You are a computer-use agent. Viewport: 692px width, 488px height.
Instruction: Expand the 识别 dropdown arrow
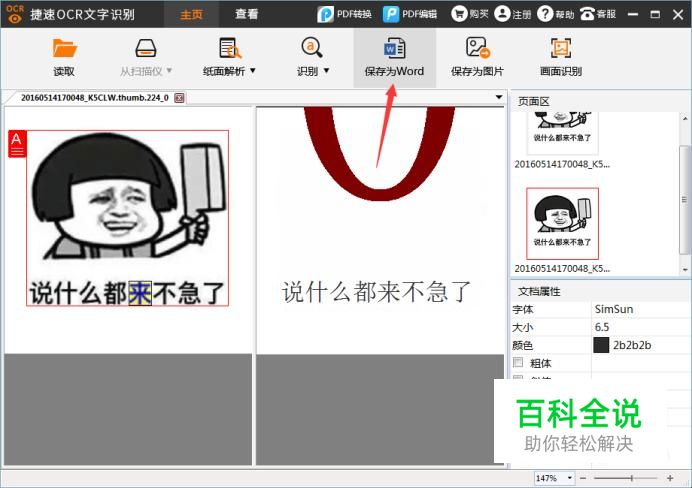click(x=327, y=70)
